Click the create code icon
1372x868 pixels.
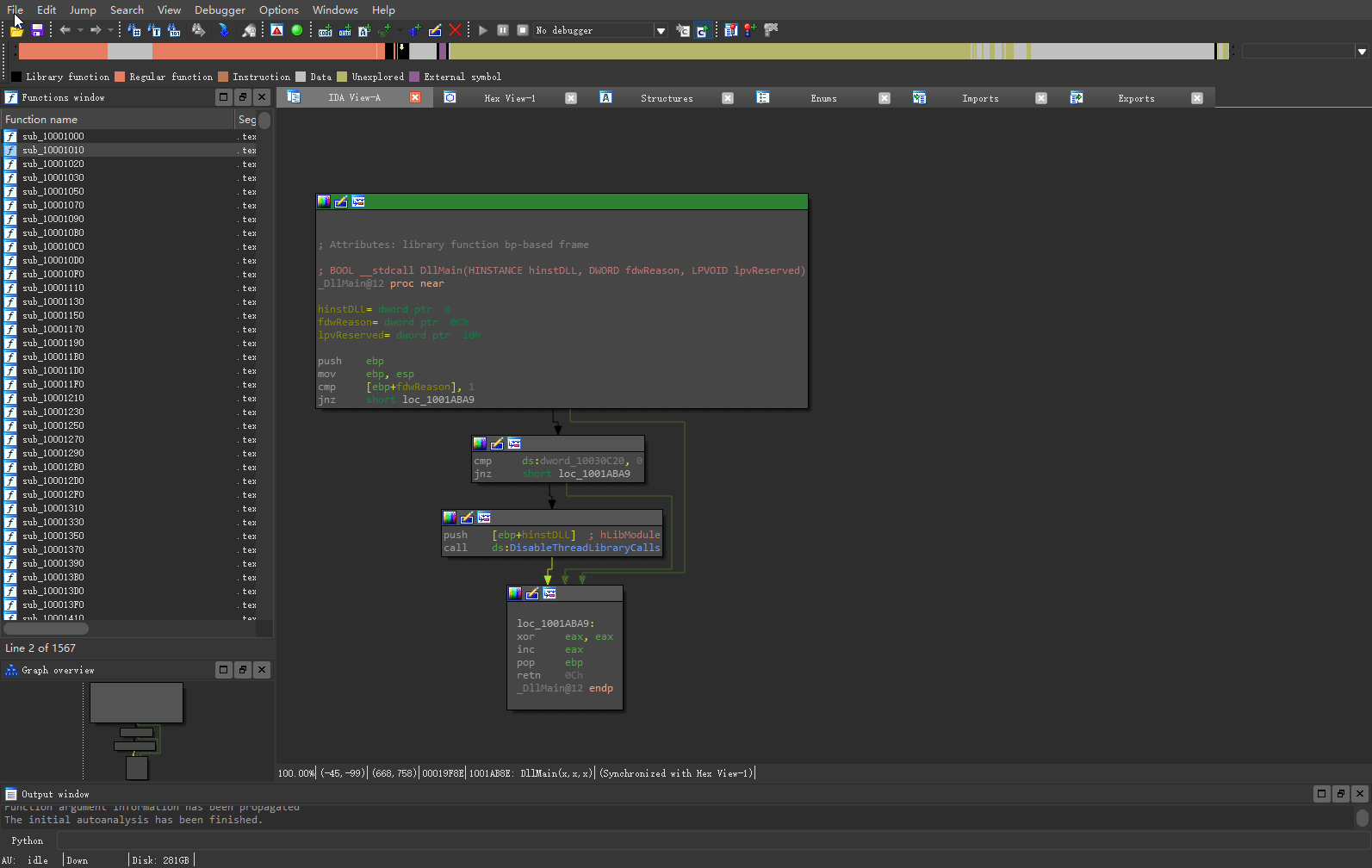(x=325, y=30)
